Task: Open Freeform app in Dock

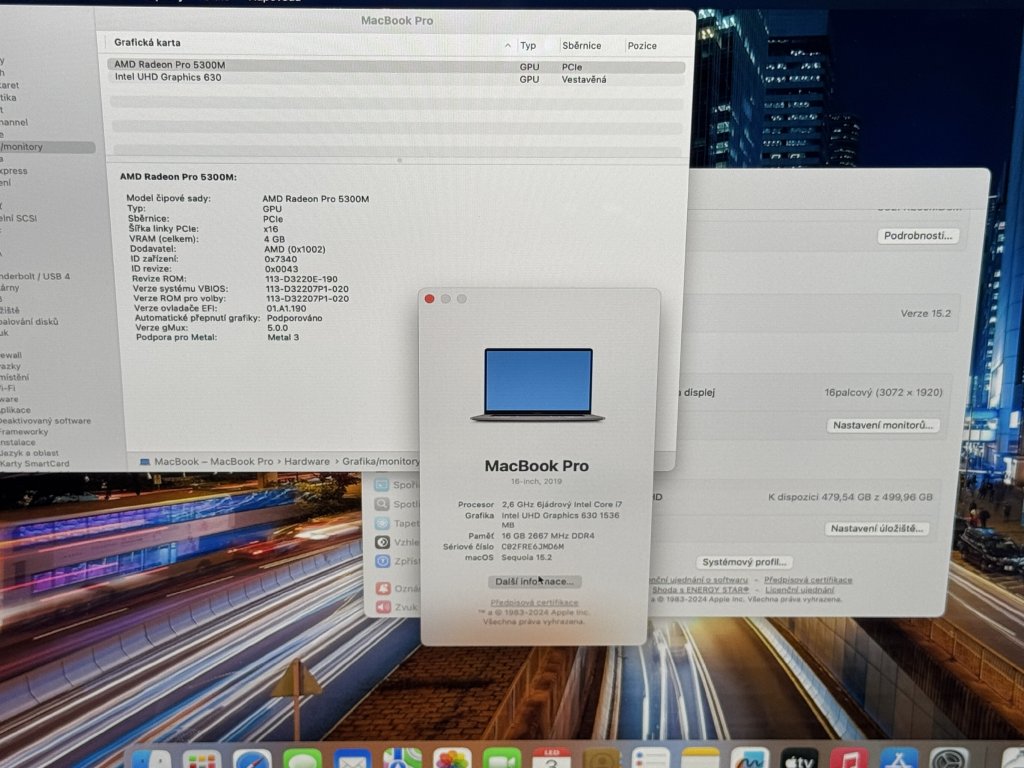Action: click(750, 760)
